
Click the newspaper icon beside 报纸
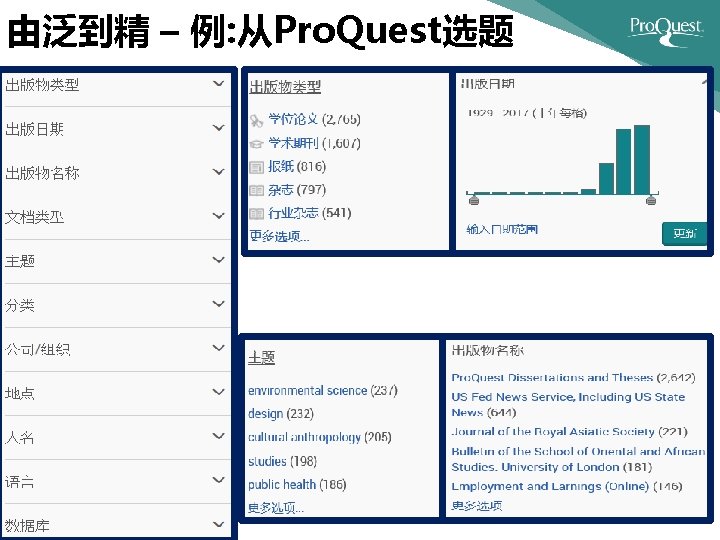[x=256, y=167]
